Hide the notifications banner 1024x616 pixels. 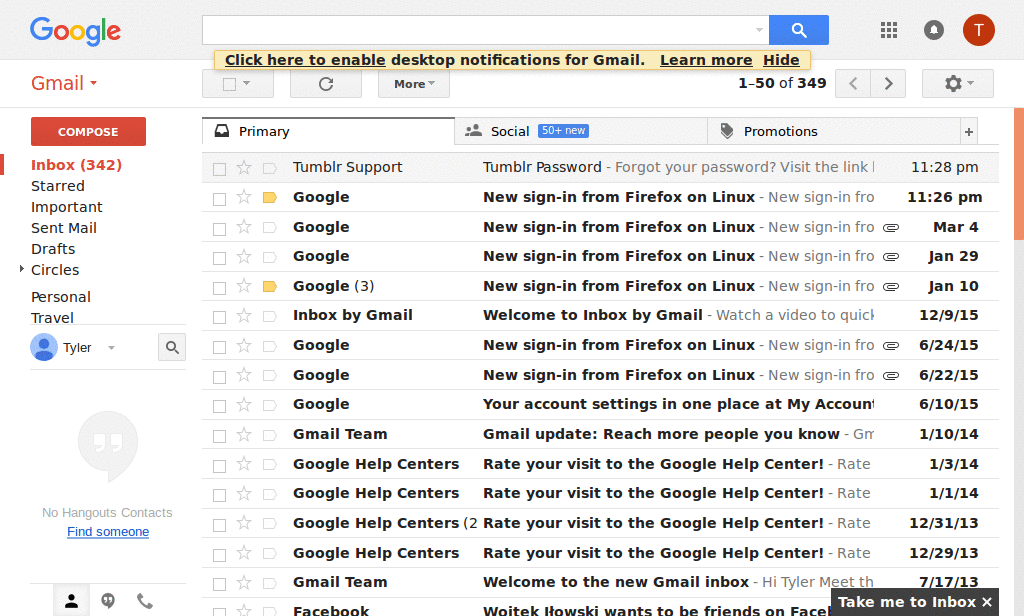coord(781,60)
